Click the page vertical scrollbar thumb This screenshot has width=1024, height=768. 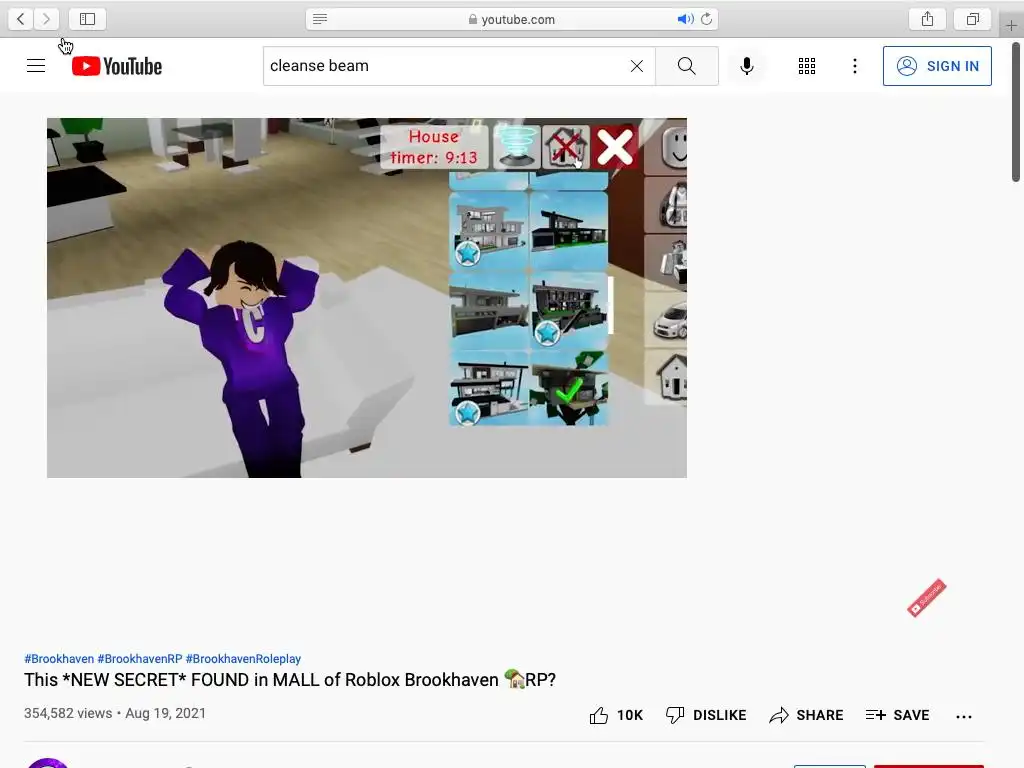(x=1016, y=112)
